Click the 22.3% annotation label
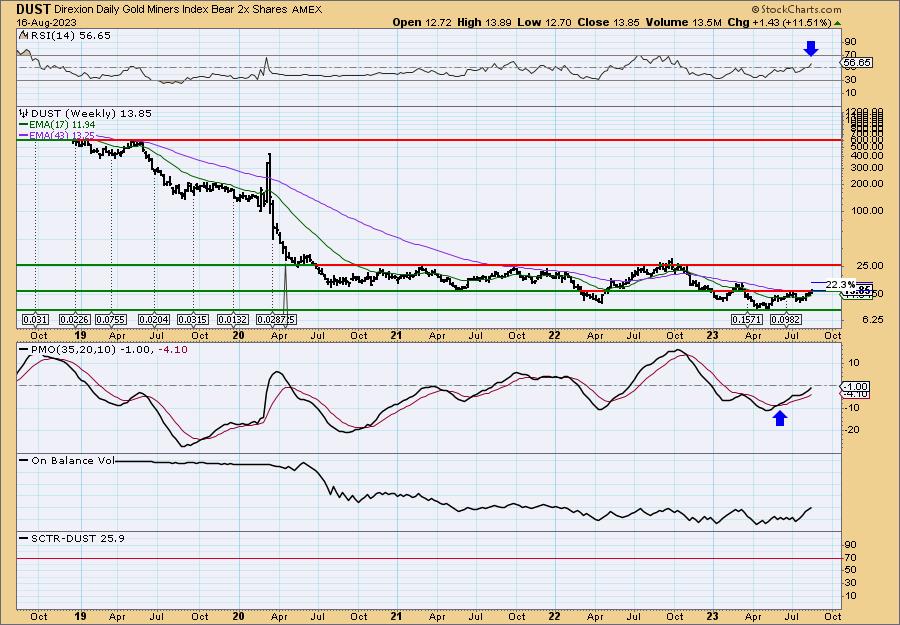The width and height of the screenshot is (900, 625). coord(840,284)
